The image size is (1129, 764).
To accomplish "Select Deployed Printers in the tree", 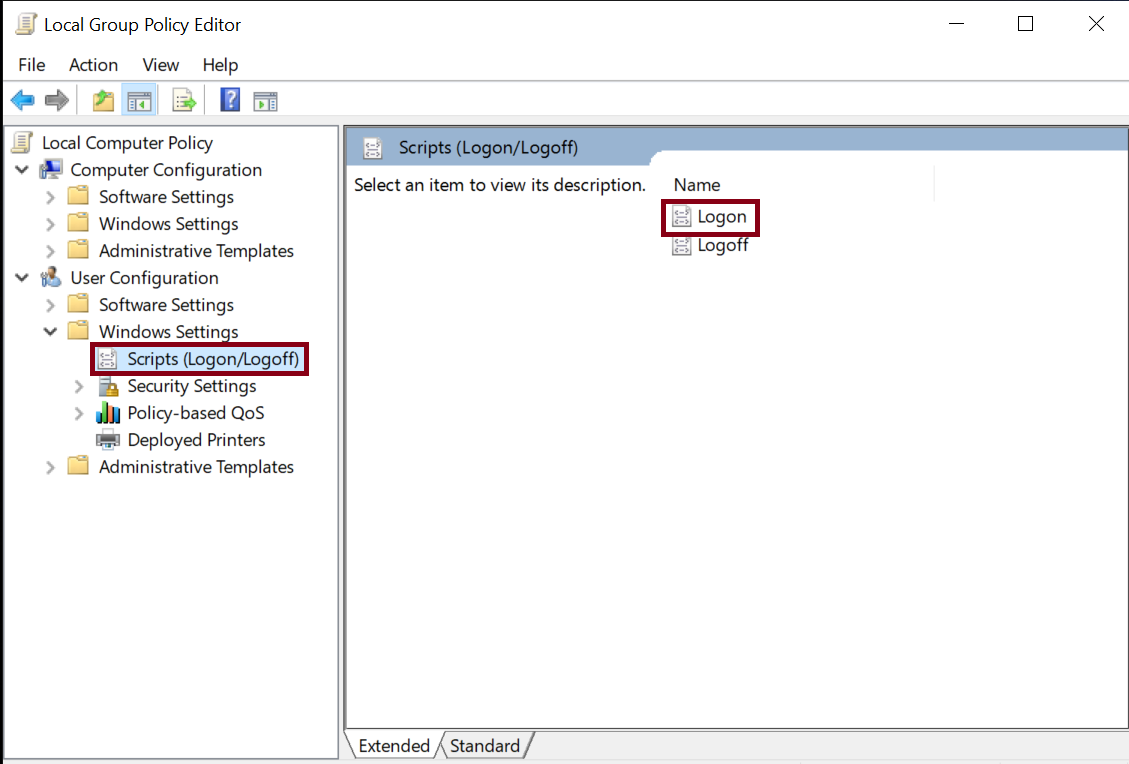I will (196, 440).
